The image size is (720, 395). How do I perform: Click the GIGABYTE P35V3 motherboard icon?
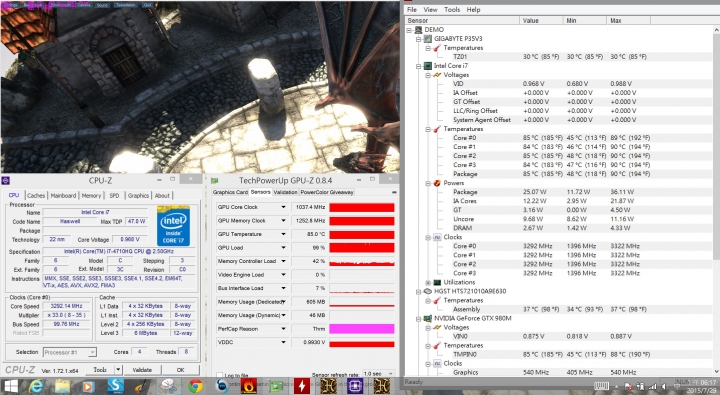point(427,39)
